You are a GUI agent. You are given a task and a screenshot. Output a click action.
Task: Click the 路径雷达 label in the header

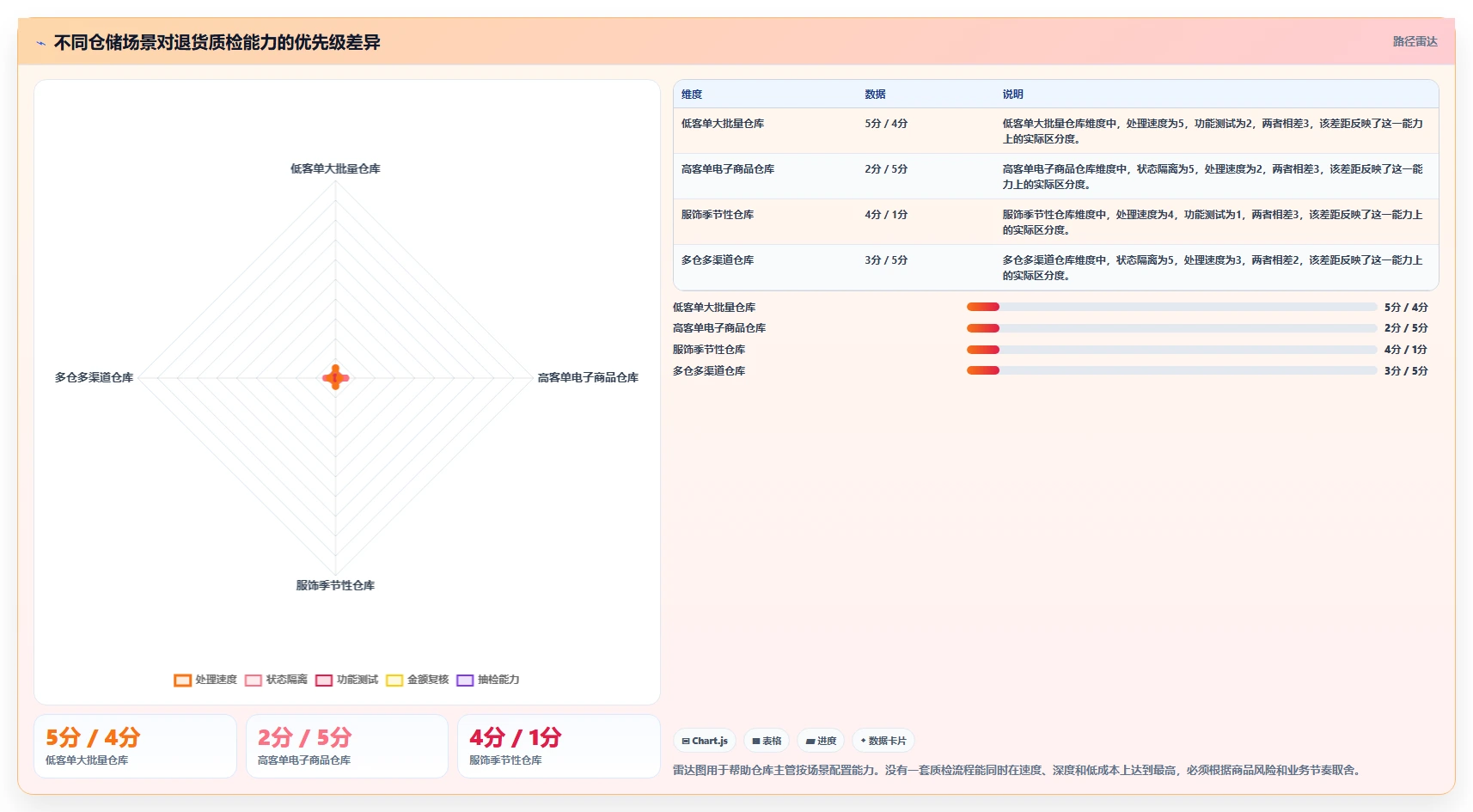(x=1415, y=41)
